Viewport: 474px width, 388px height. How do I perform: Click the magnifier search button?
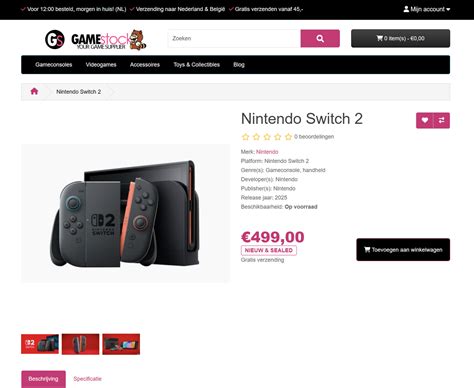point(320,38)
